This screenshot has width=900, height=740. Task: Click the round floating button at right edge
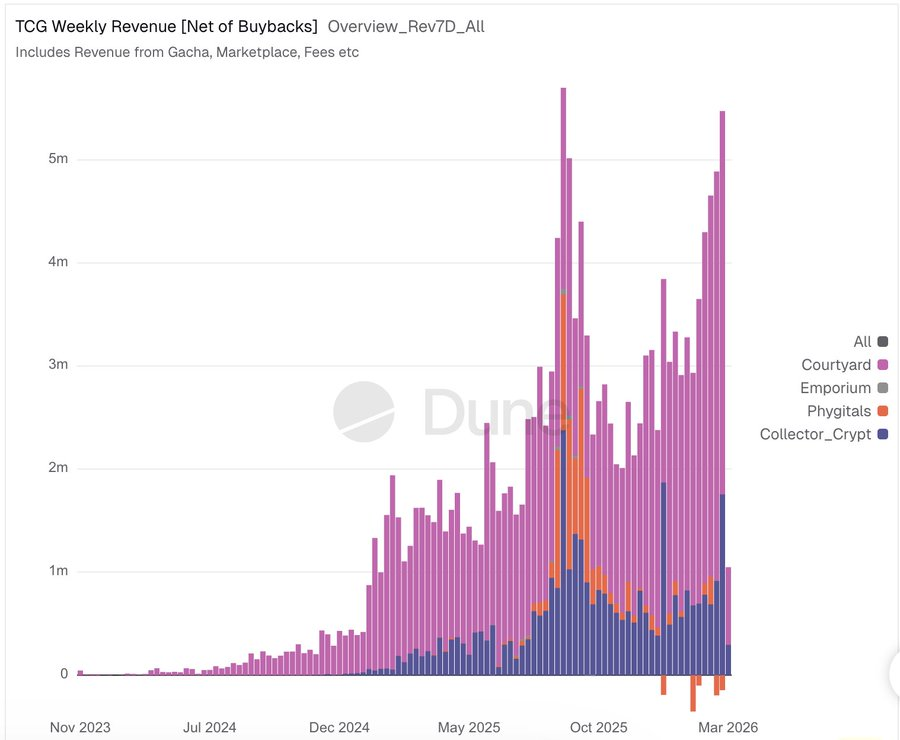pos(893,674)
